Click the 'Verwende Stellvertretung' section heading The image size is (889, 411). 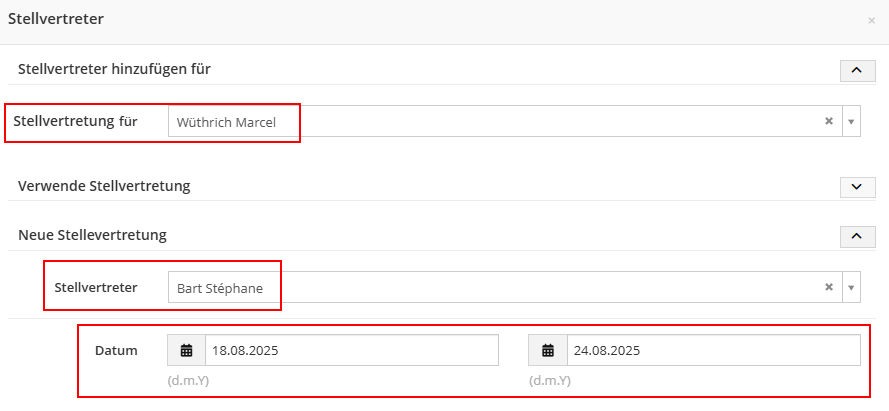tap(104, 185)
